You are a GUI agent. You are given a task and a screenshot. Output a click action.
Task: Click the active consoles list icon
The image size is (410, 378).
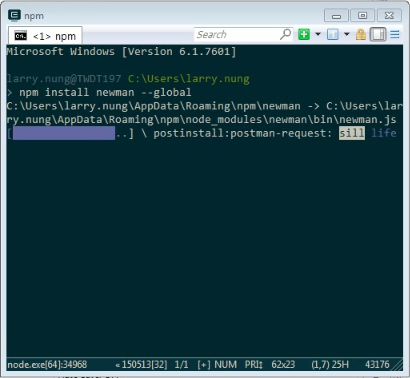click(x=333, y=34)
